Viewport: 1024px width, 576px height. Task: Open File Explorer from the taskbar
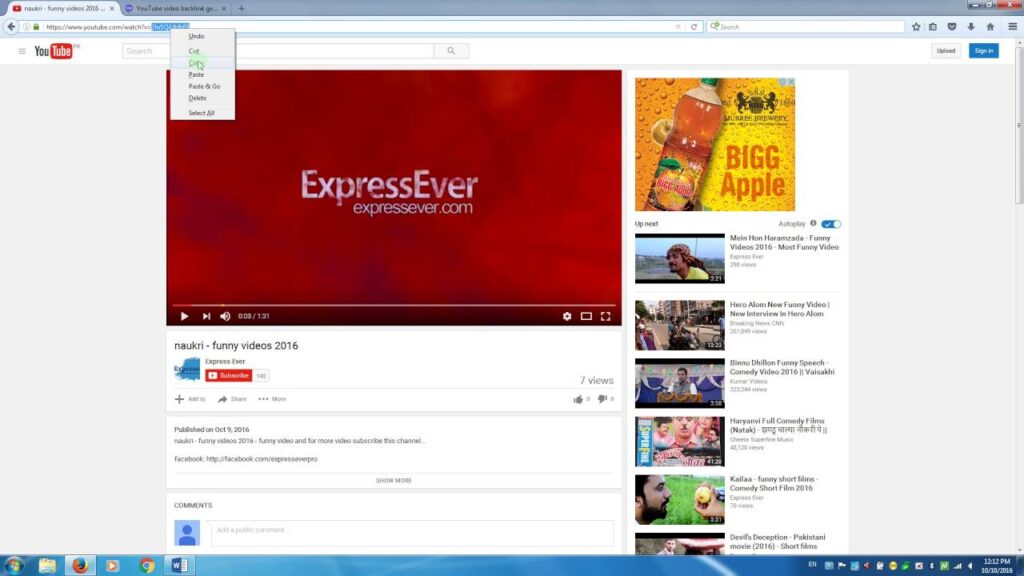(x=47, y=566)
